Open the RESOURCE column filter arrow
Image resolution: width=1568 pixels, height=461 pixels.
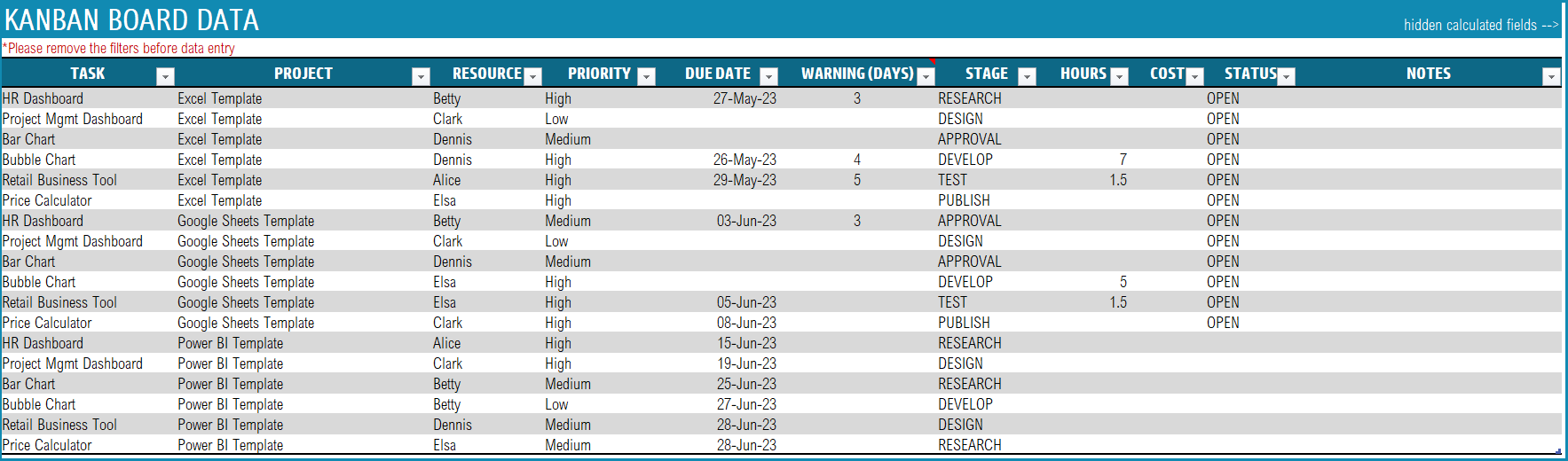click(533, 76)
